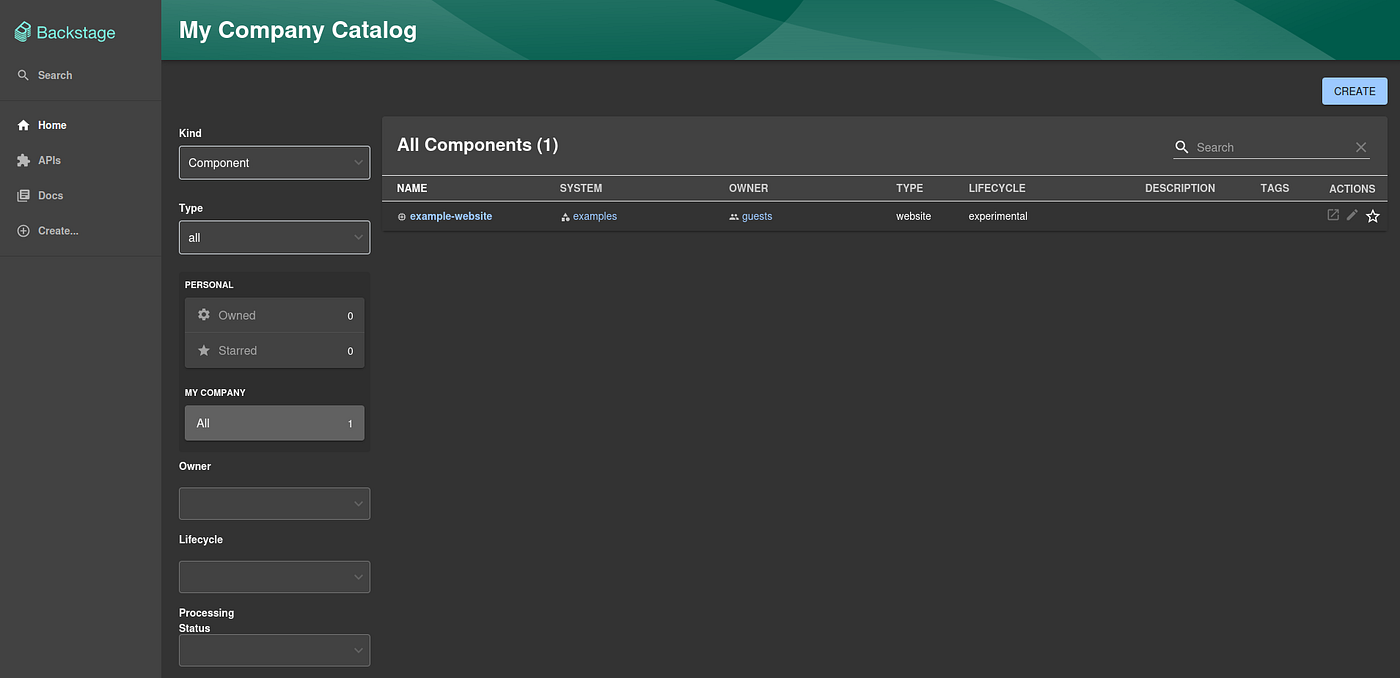Click the system icon beside examples
The image size is (1400, 678).
[x=565, y=217]
